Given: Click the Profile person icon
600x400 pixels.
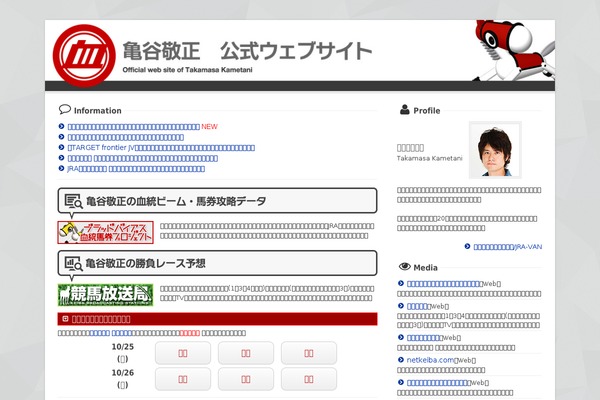Looking at the screenshot, I should [404, 110].
